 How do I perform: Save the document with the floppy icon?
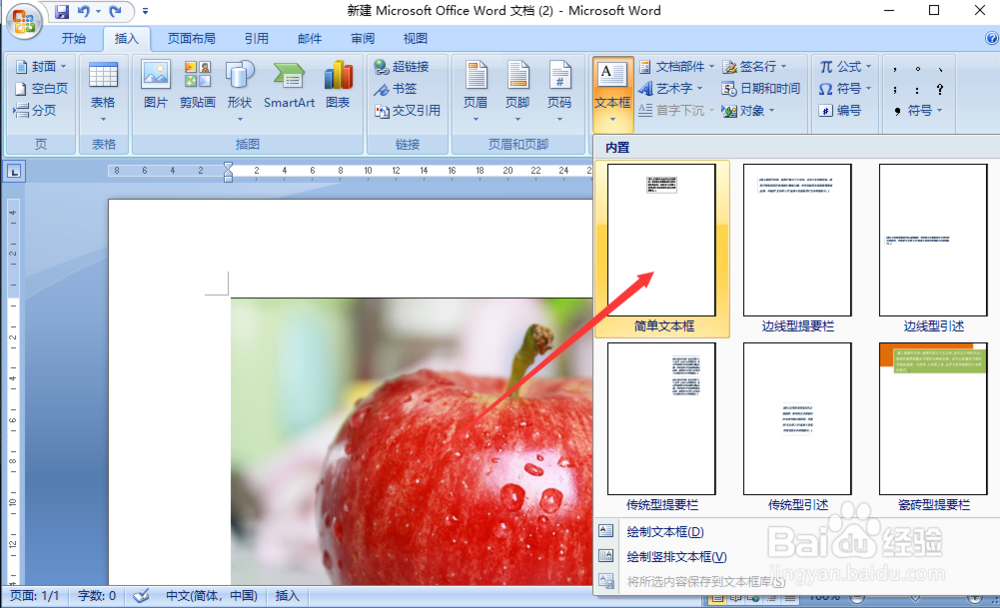(x=61, y=11)
